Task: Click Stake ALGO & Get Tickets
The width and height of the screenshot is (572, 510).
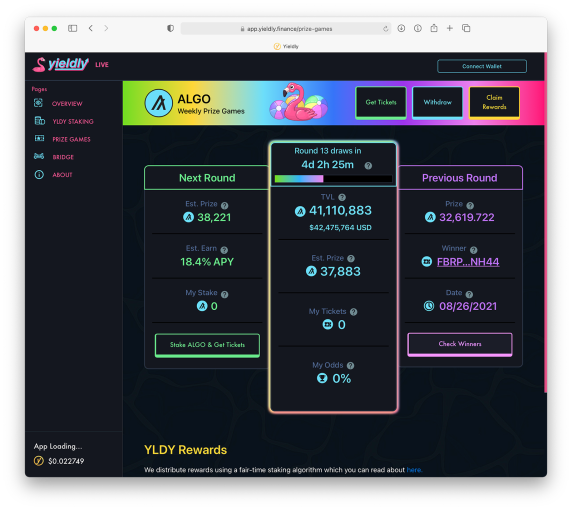Action: point(207,345)
